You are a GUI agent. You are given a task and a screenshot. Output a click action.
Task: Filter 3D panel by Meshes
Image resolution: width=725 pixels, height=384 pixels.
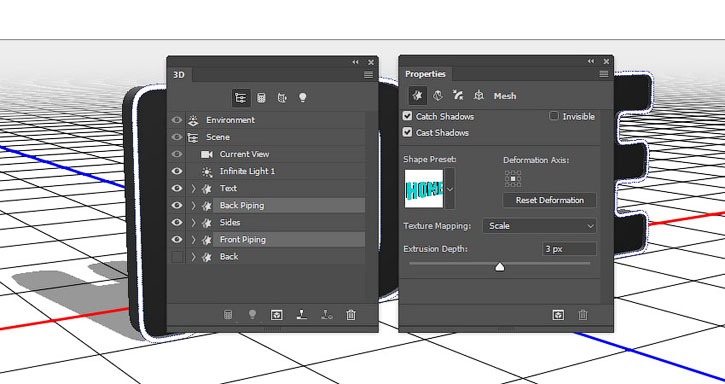(x=261, y=98)
